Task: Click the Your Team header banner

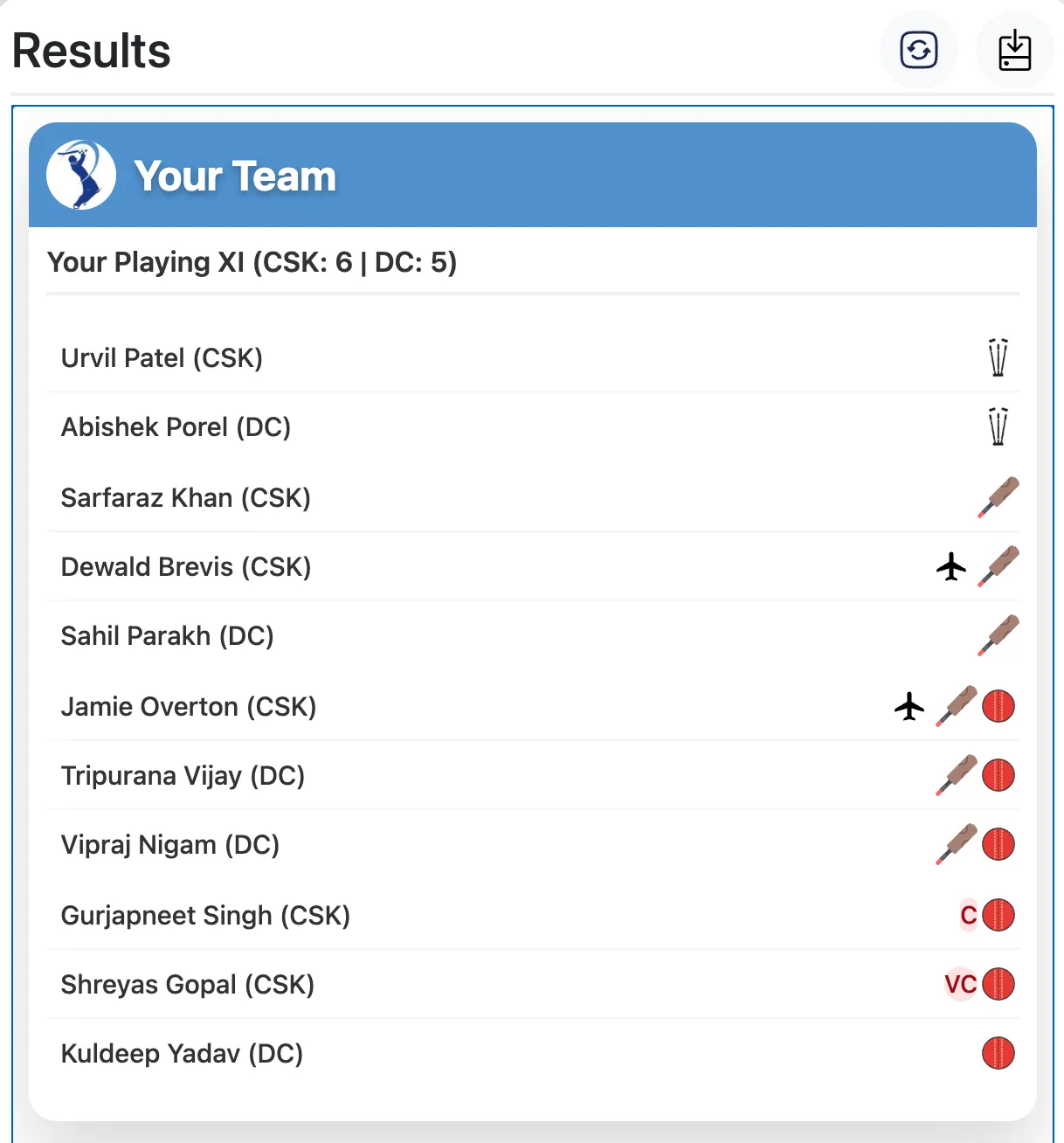Action: (x=532, y=174)
